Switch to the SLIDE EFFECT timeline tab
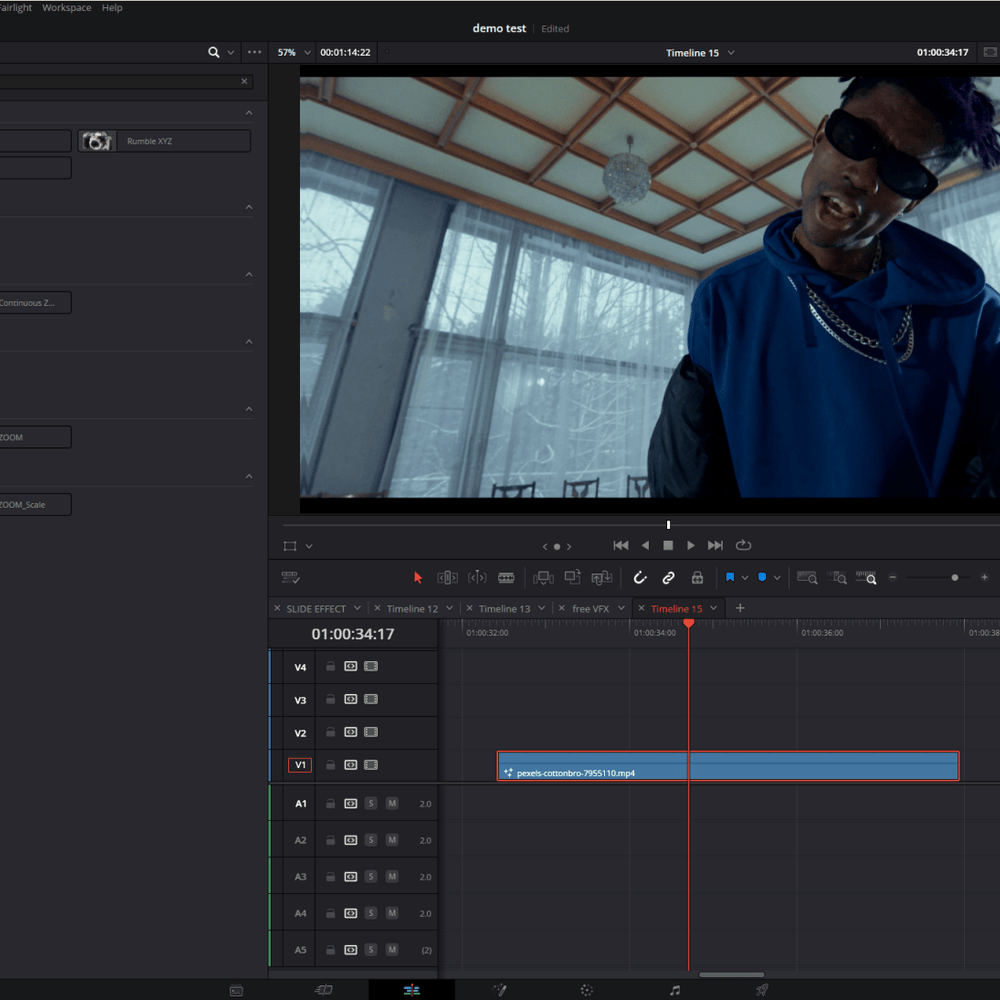The image size is (1000, 1000). pos(316,609)
